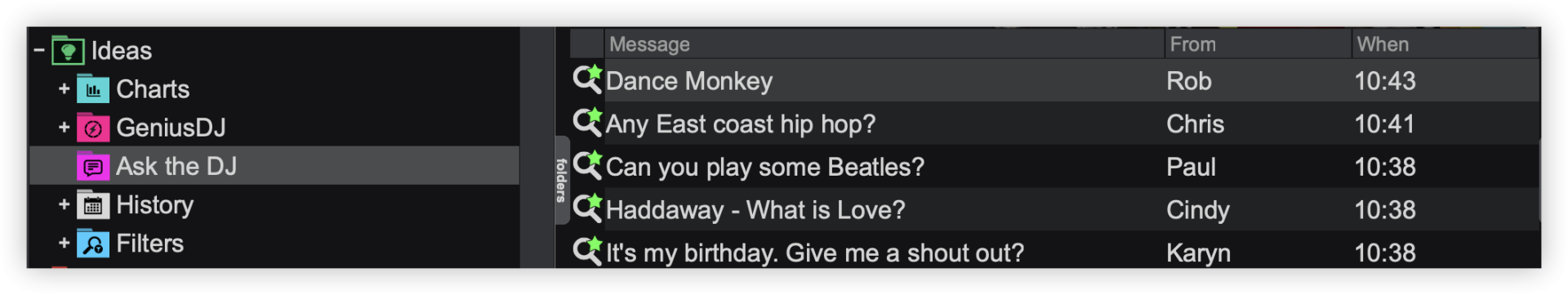Click search icon beside East coast hip hop
The image size is (1568, 295).
pyautogui.click(x=587, y=122)
